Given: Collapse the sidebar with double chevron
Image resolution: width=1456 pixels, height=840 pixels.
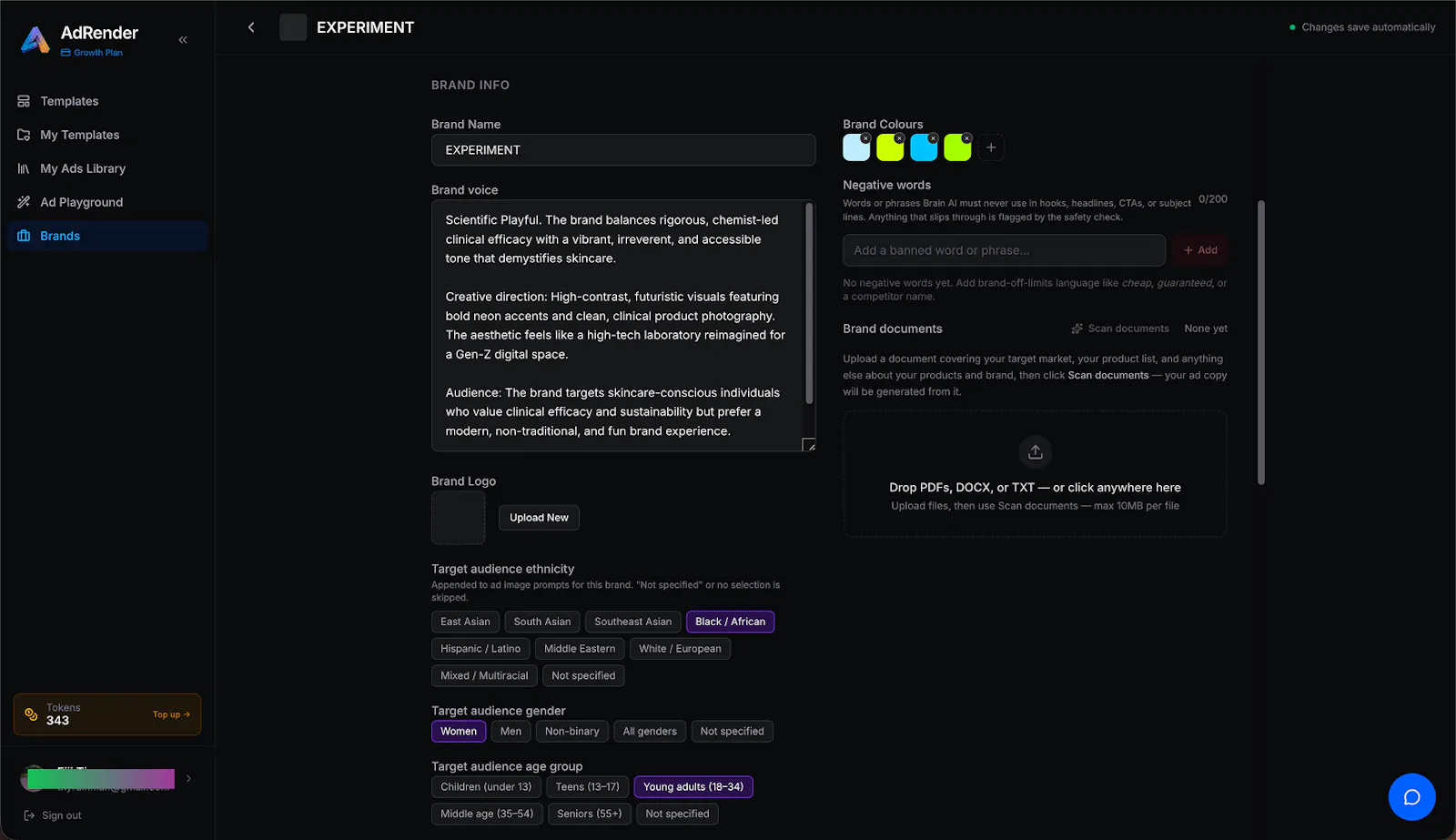Looking at the screenshot, I should 183,40.
